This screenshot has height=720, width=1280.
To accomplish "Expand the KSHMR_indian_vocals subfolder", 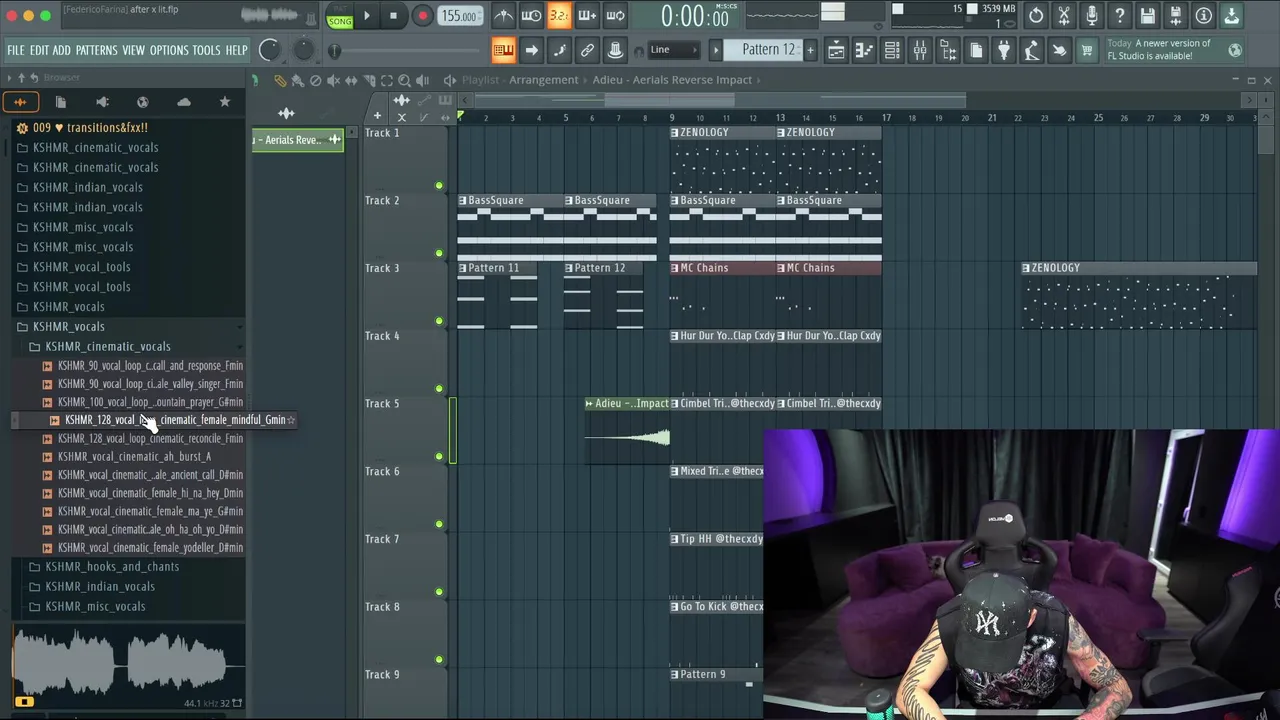I will tap(99, 587).
